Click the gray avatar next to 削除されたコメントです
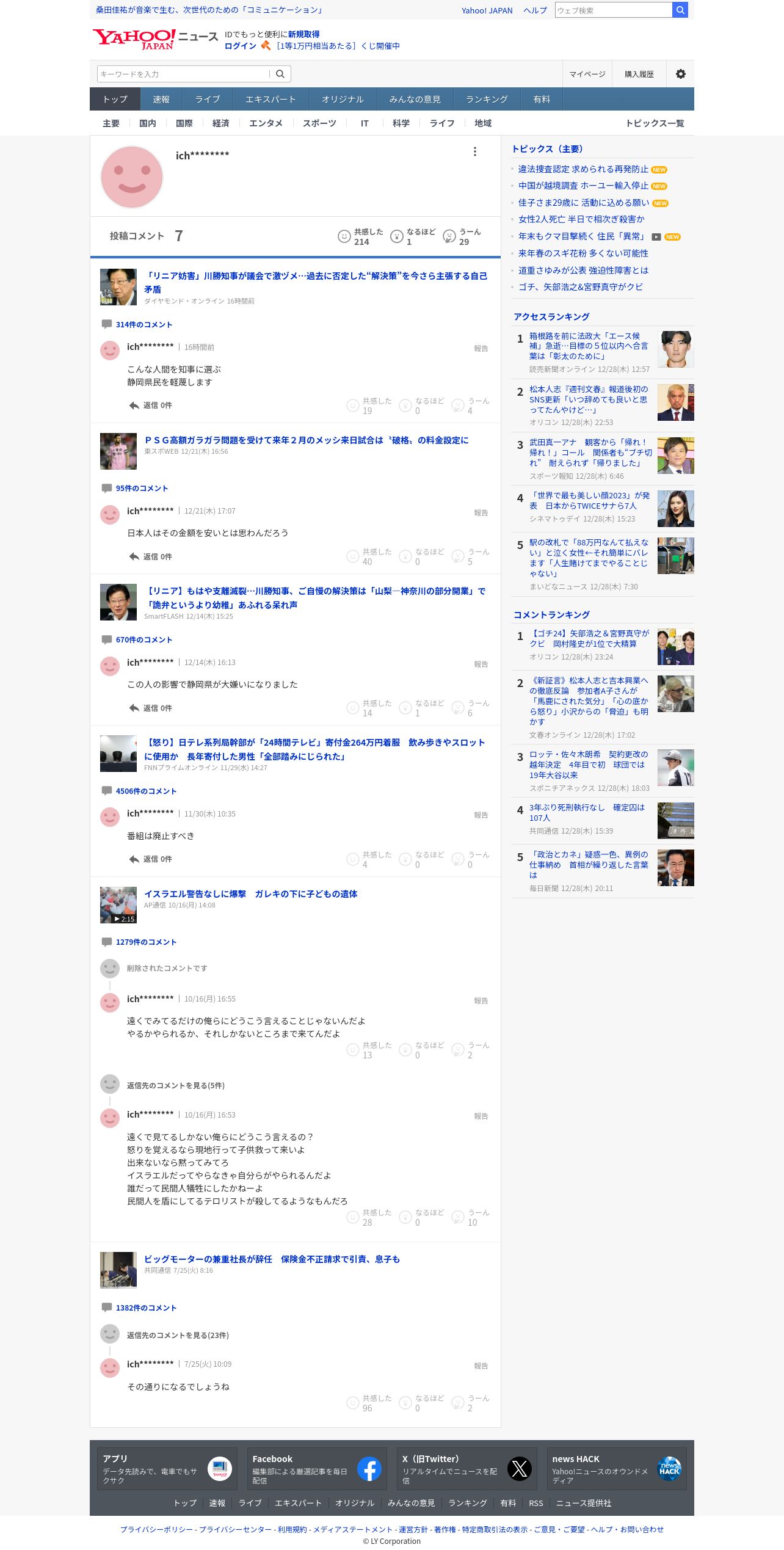This screenshot has height=1550, width=784. 110,969
